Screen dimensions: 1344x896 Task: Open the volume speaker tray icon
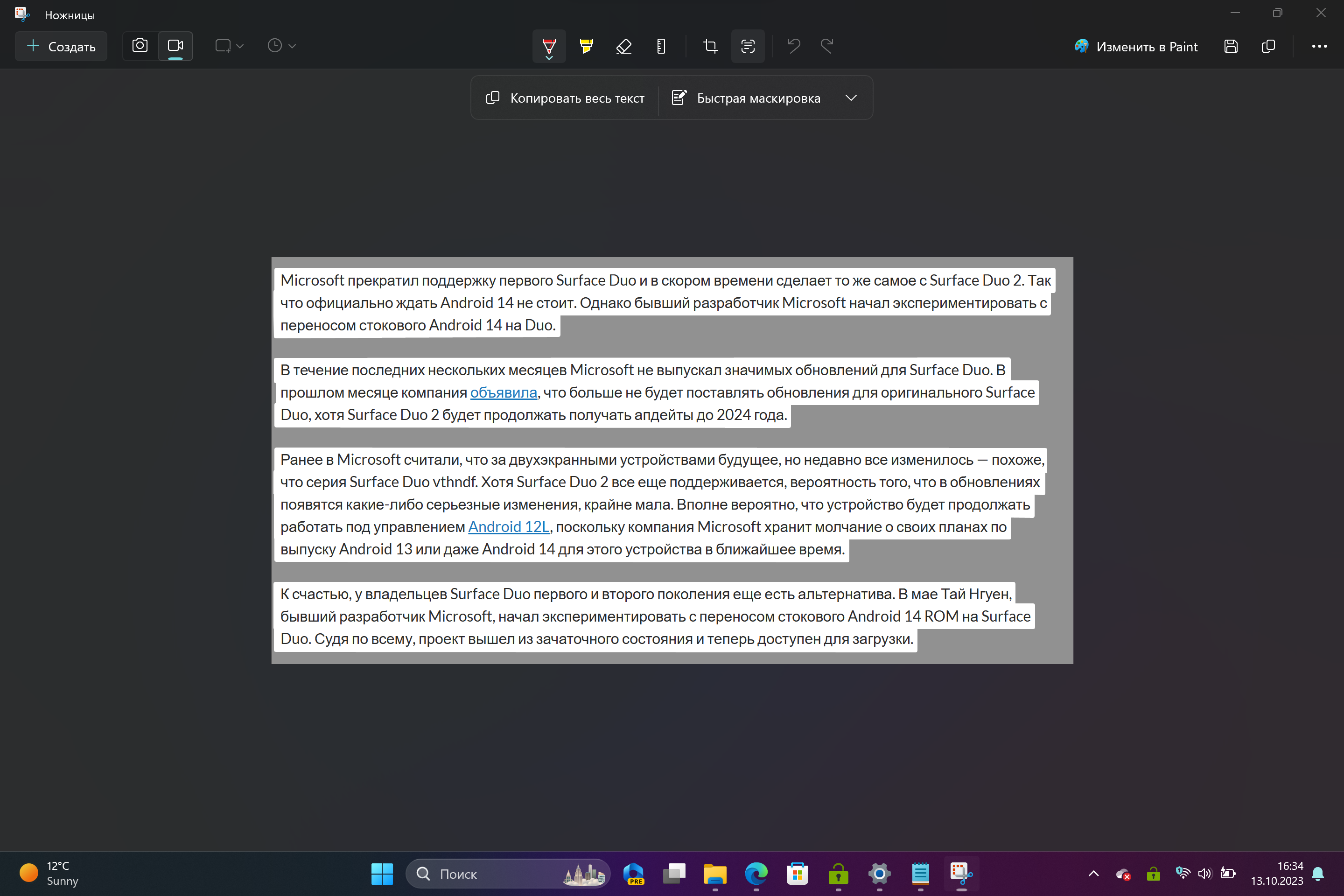tap(1204, 873)
